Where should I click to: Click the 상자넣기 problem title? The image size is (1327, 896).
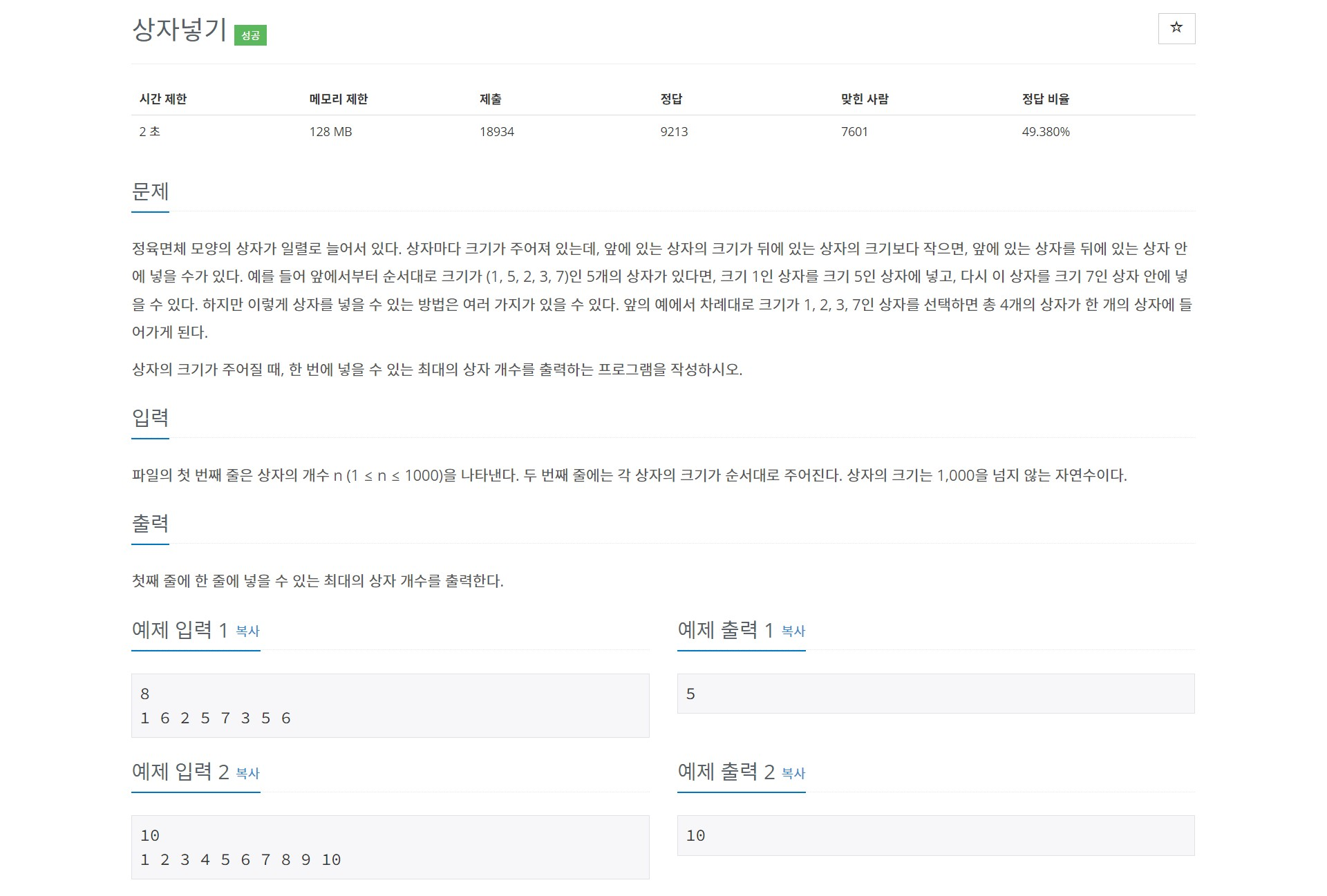tap(179, 30)
